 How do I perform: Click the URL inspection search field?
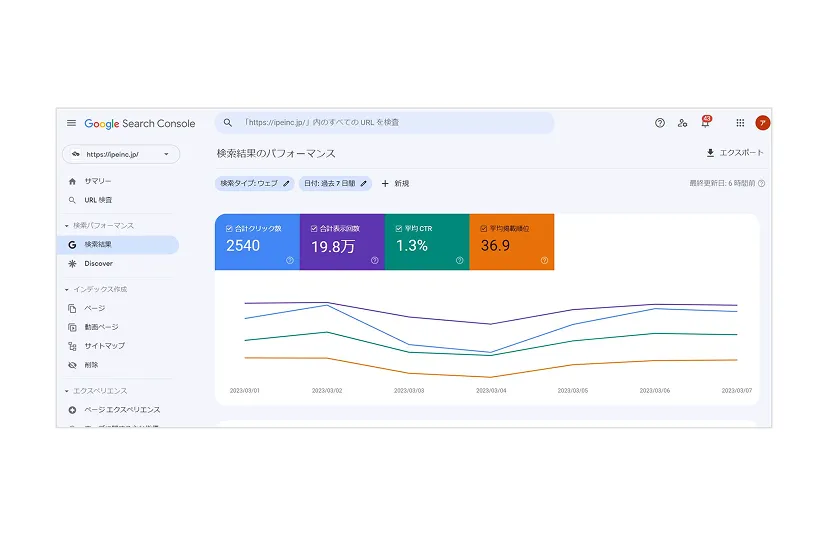pos(384,123)
